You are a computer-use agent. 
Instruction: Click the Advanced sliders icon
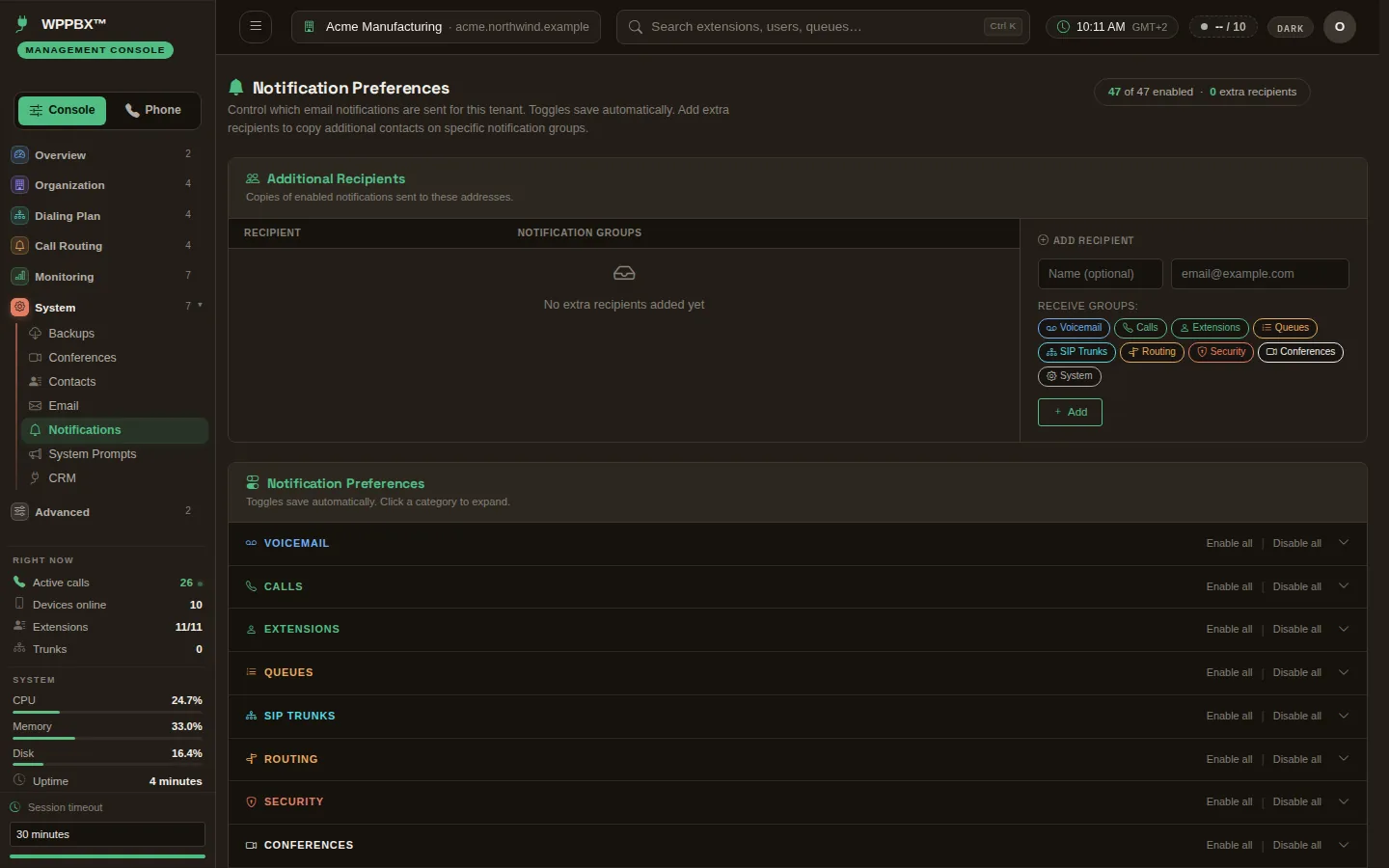pos(20,512)
